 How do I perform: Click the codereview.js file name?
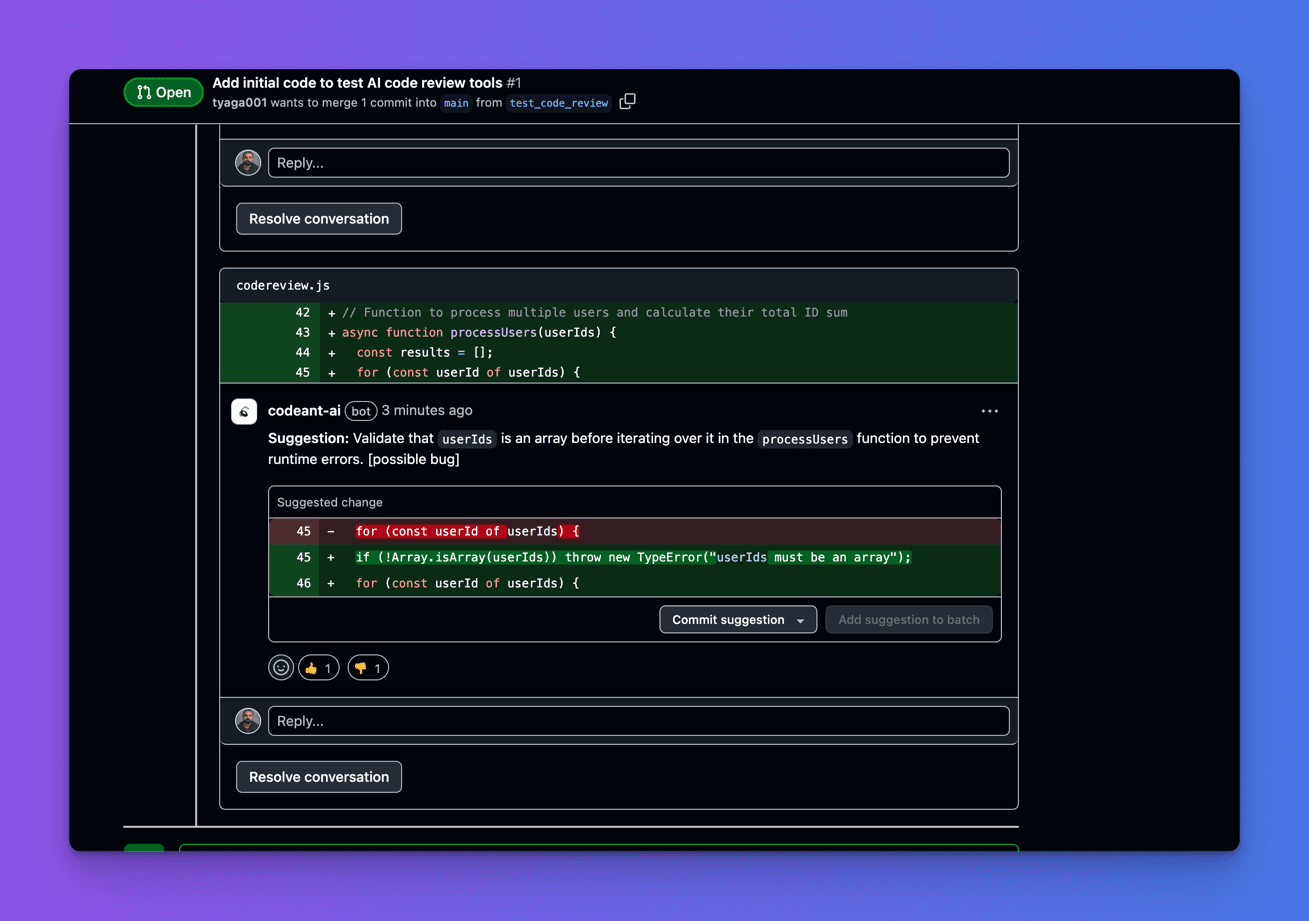(x=283, y=286)
